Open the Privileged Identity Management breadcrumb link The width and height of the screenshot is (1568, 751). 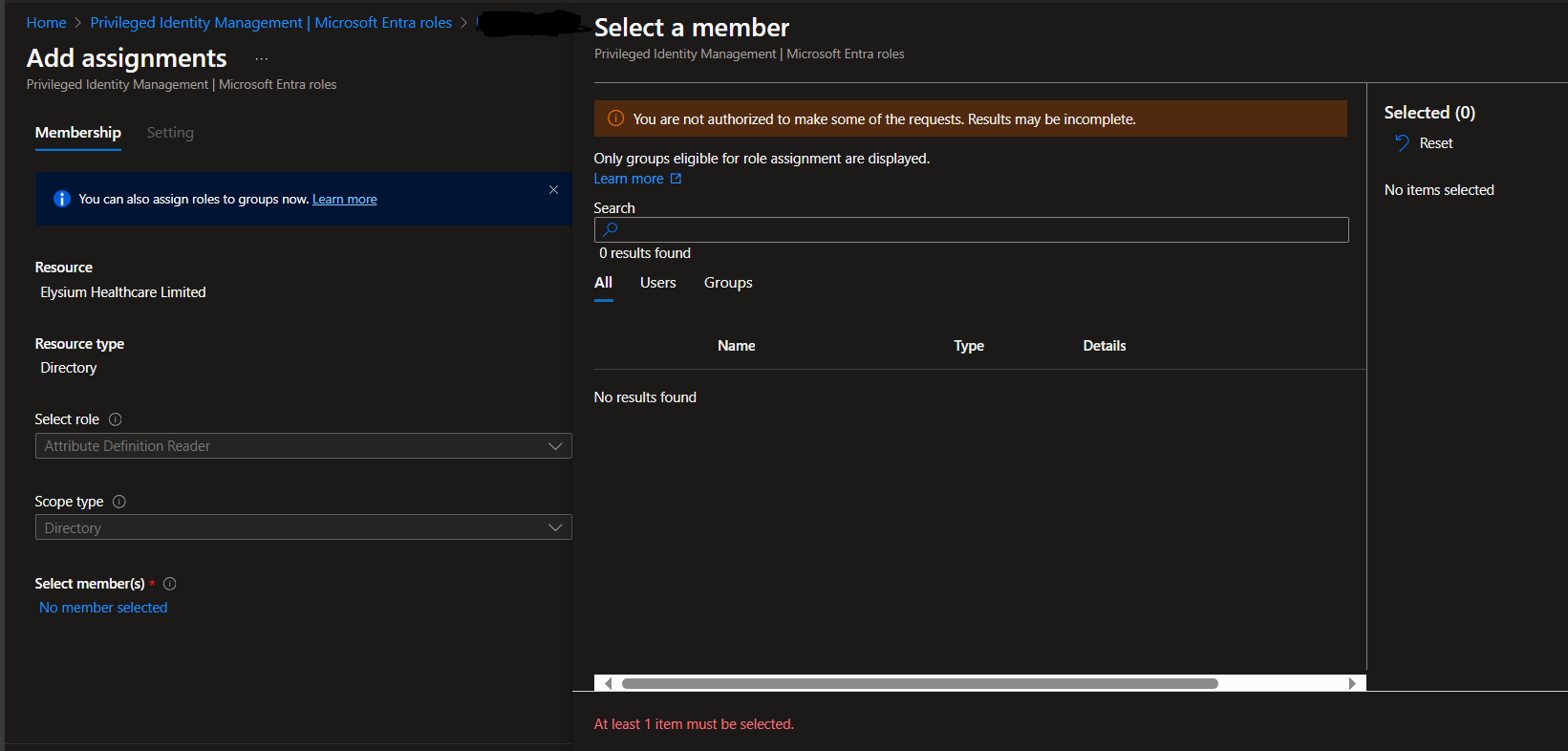[x=271, y=23]
